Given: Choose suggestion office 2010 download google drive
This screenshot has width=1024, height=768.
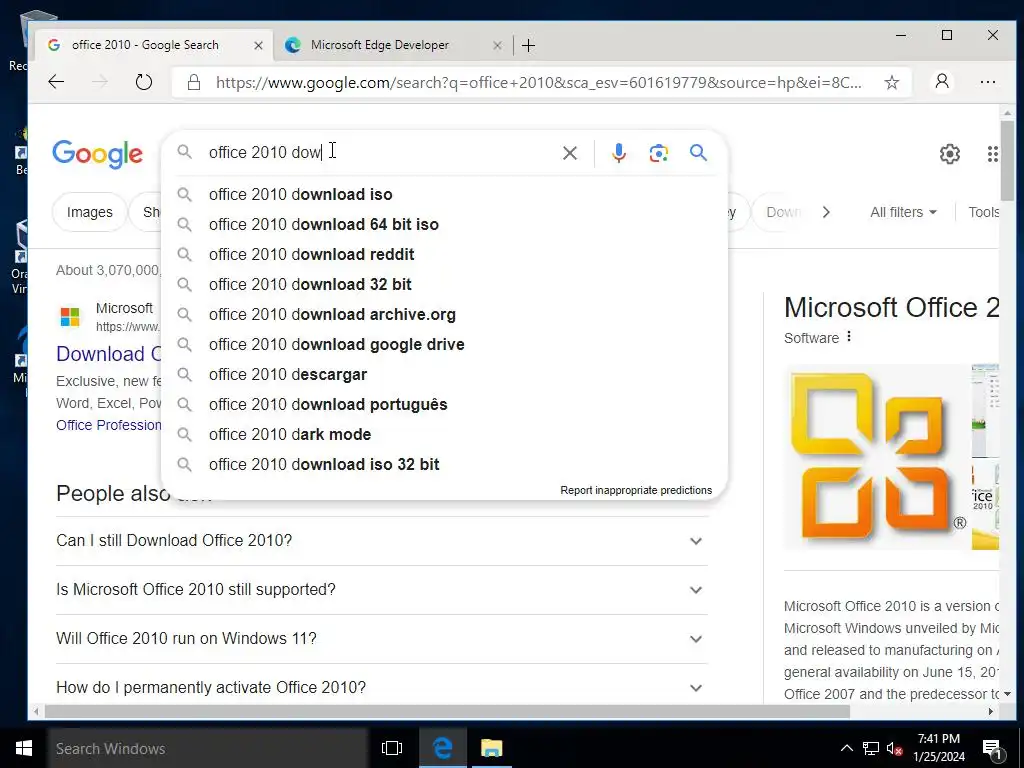Looking at the screenshot, I should click(444, 345).
